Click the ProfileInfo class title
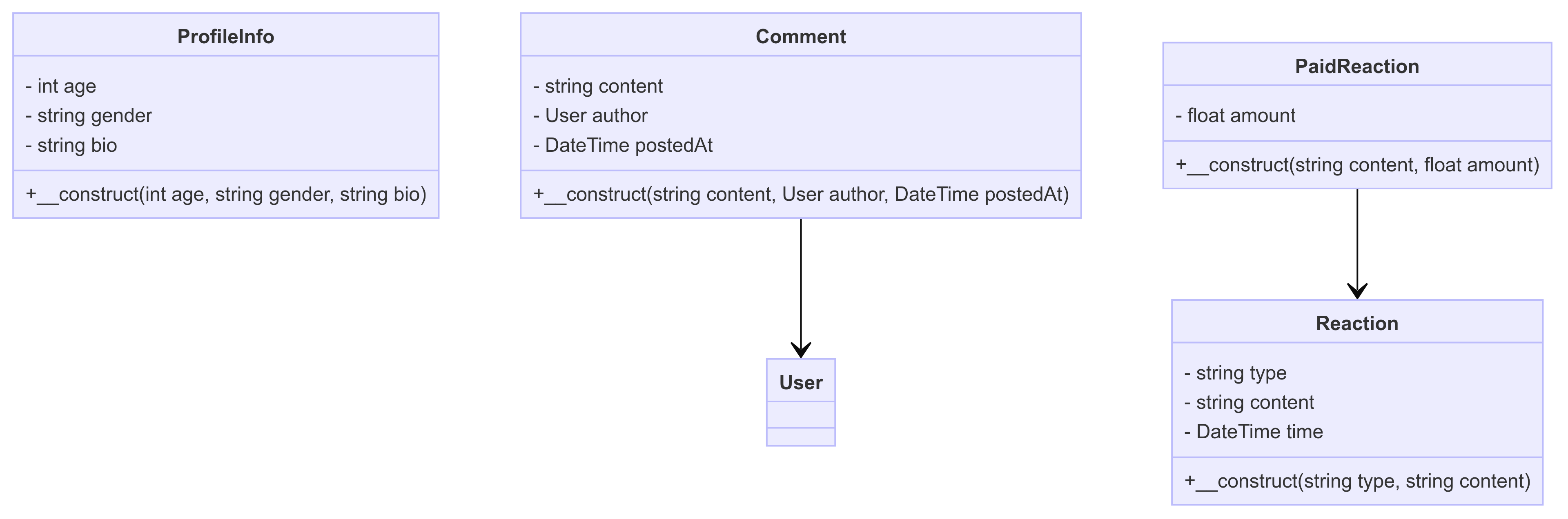Viewport: 1568px width, 519px height. click(x=225, y=36)
